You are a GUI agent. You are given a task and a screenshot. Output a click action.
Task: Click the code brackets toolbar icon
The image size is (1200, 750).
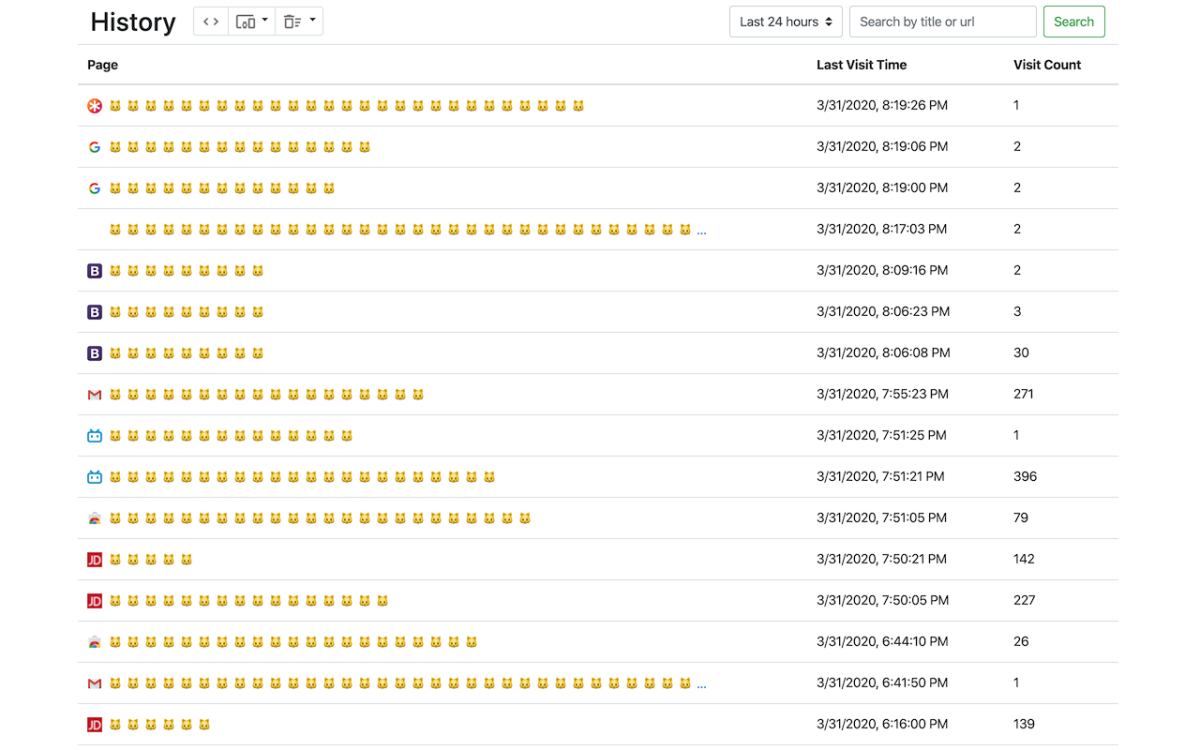(211, 22)
